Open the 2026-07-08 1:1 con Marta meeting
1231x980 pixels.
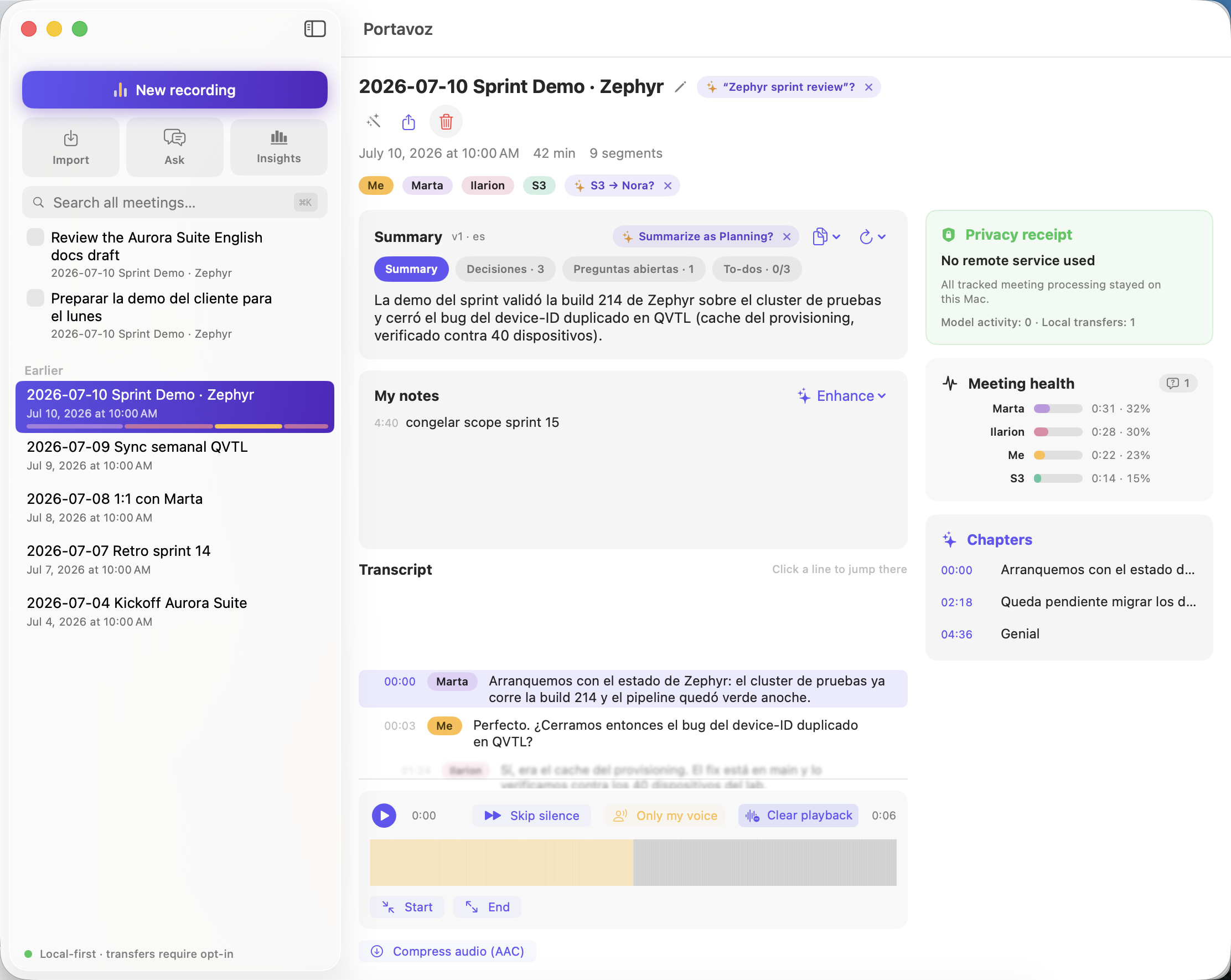(175, 507)
